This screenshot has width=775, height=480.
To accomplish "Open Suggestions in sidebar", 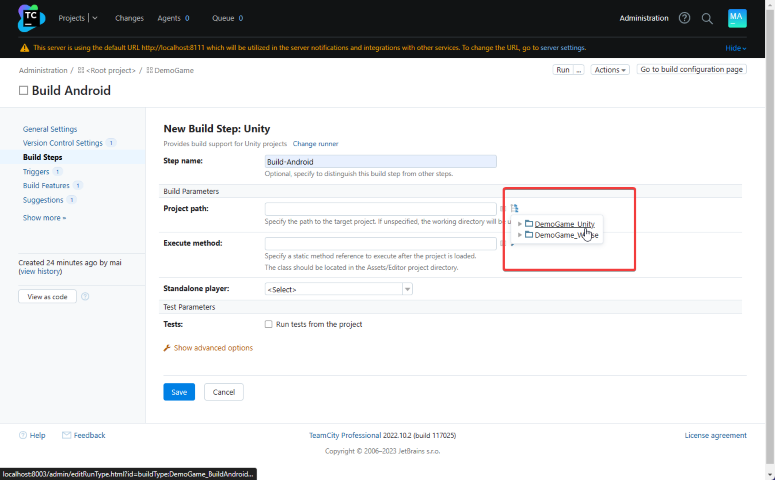I will tap(43, 200).
